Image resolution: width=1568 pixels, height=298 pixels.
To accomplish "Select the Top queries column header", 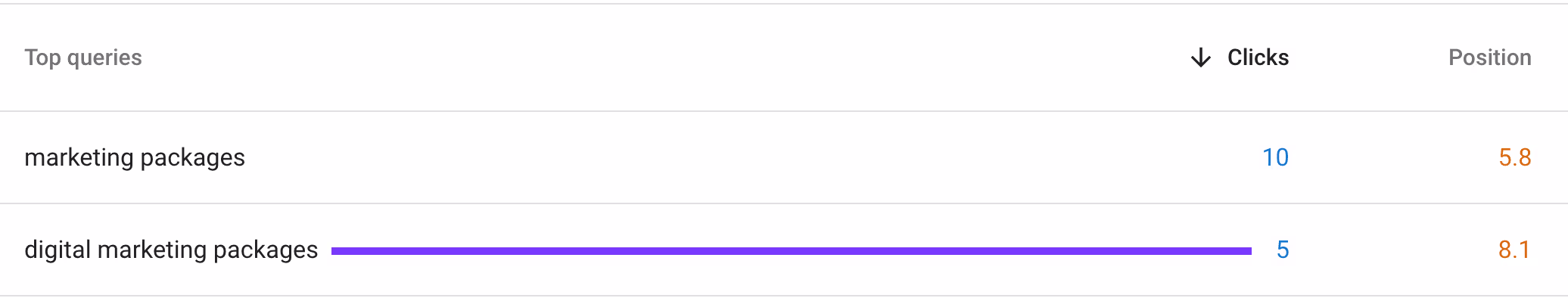I will 83,57.
